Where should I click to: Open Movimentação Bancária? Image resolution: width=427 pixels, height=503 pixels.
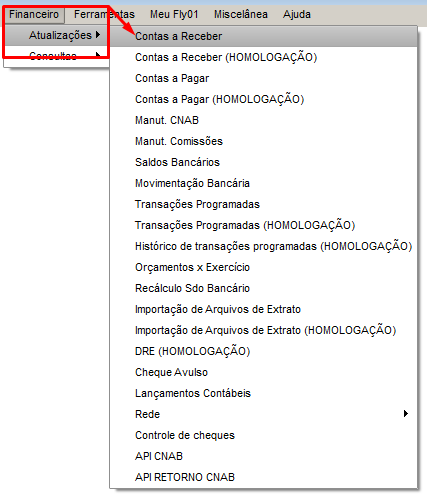[263, 183]
